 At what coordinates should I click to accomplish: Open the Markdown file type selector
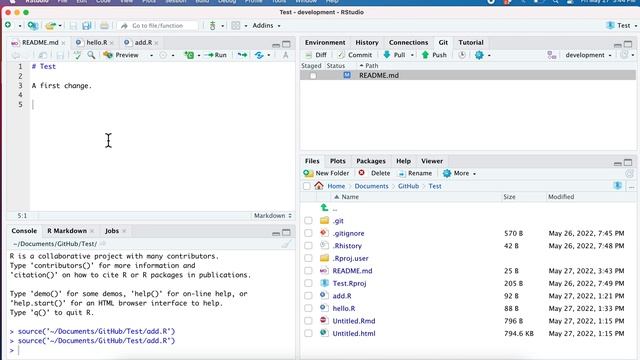pyautogui.click(x=272, y=216)
